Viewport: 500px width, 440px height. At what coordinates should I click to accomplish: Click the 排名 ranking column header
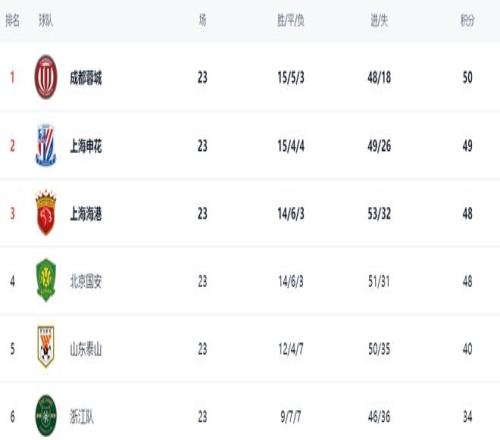point(13,21)
